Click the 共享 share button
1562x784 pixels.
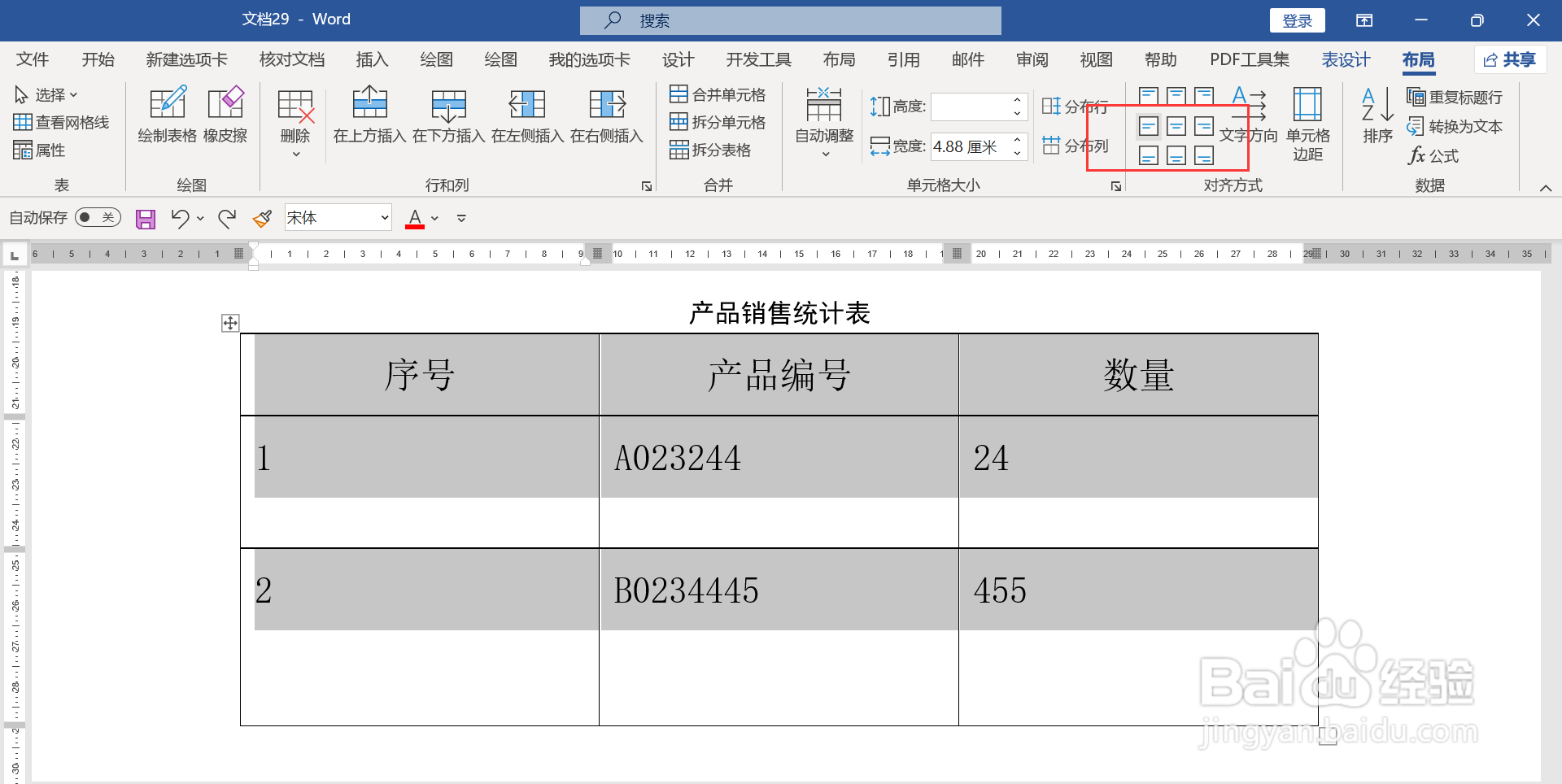(1510, 59)
